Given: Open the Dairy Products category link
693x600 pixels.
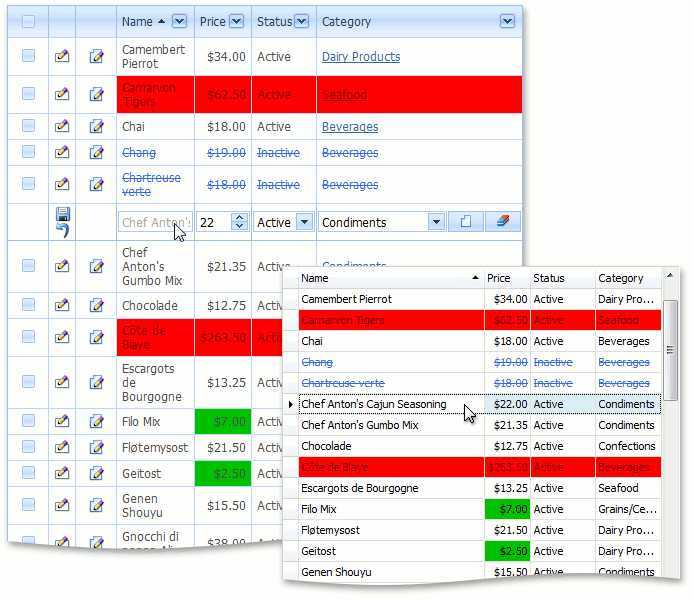Looking at the screenshot, I should tap(361, 57).
